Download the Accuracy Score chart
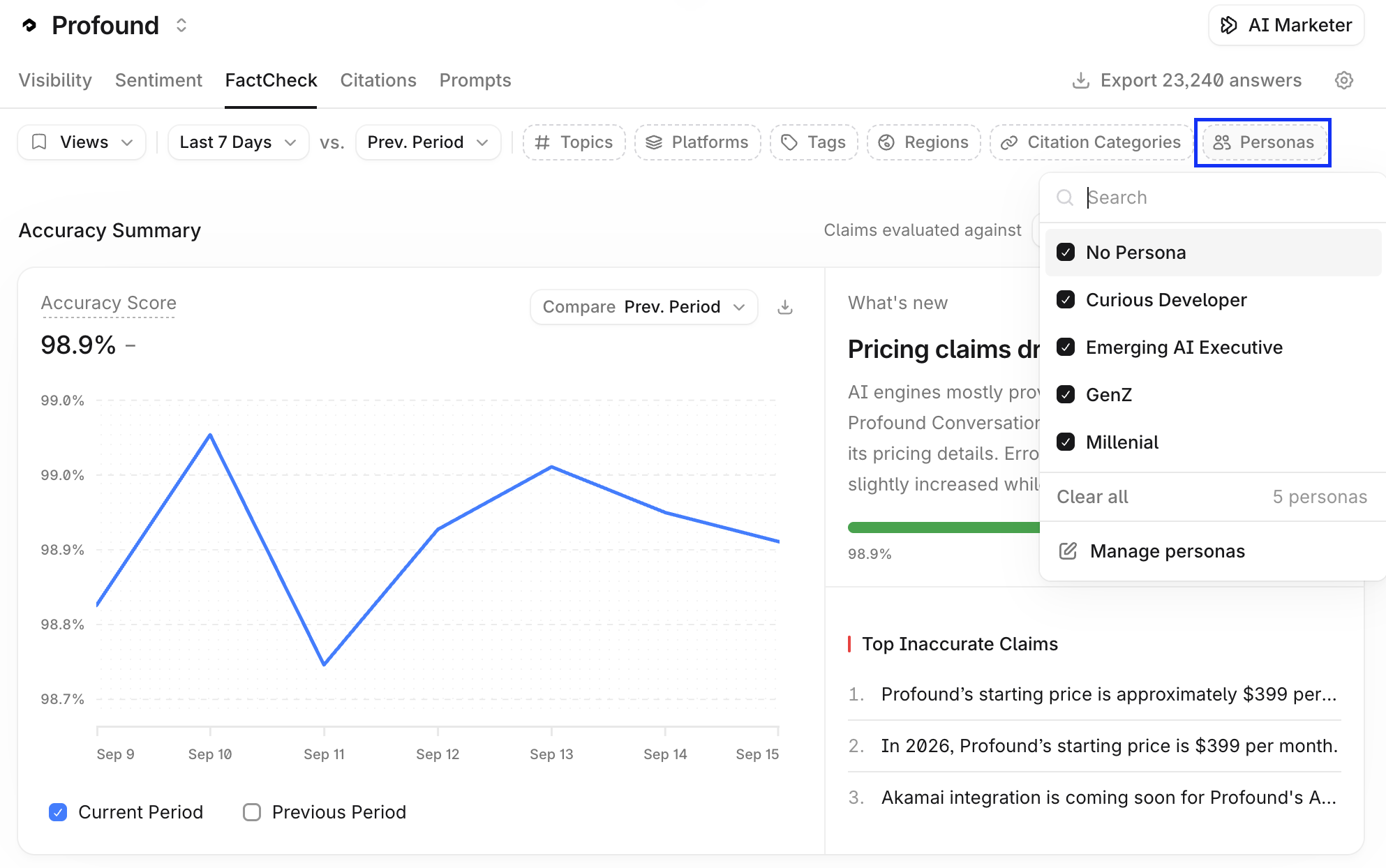The height and width of the screenshot is (868, 1386). (x=785, y=307)
